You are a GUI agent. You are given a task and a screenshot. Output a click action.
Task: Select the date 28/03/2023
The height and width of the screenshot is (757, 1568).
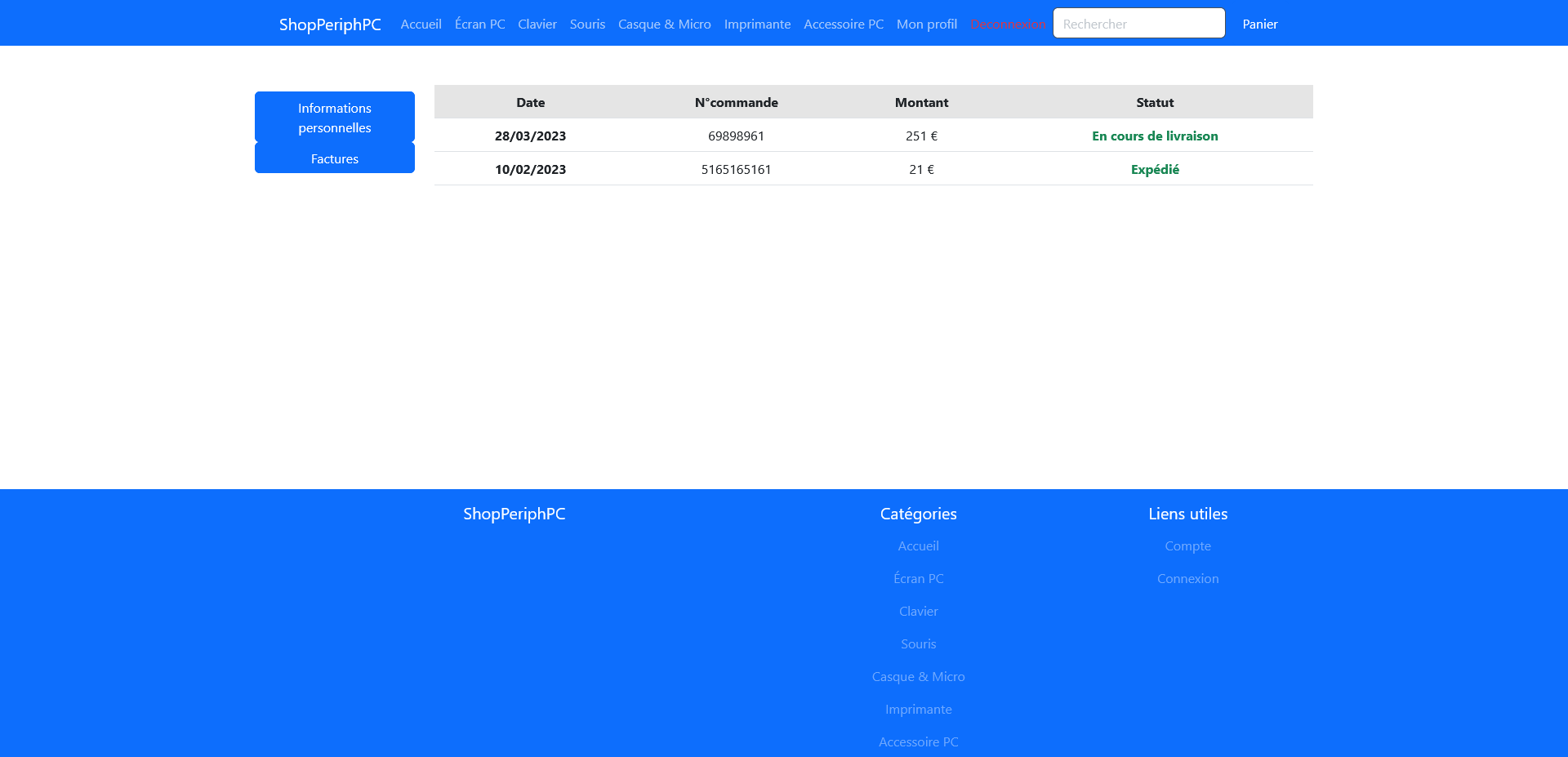(x=531, y=136)
